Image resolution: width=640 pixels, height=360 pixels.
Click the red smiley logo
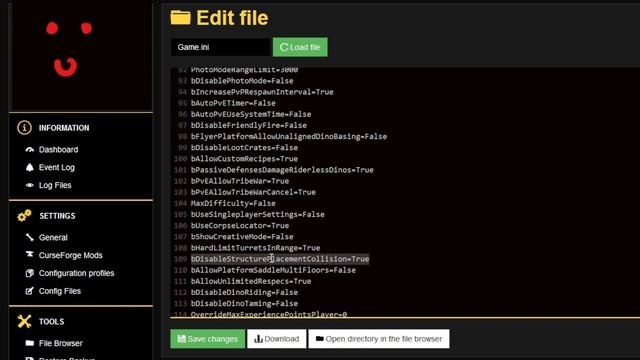[69, 49]
